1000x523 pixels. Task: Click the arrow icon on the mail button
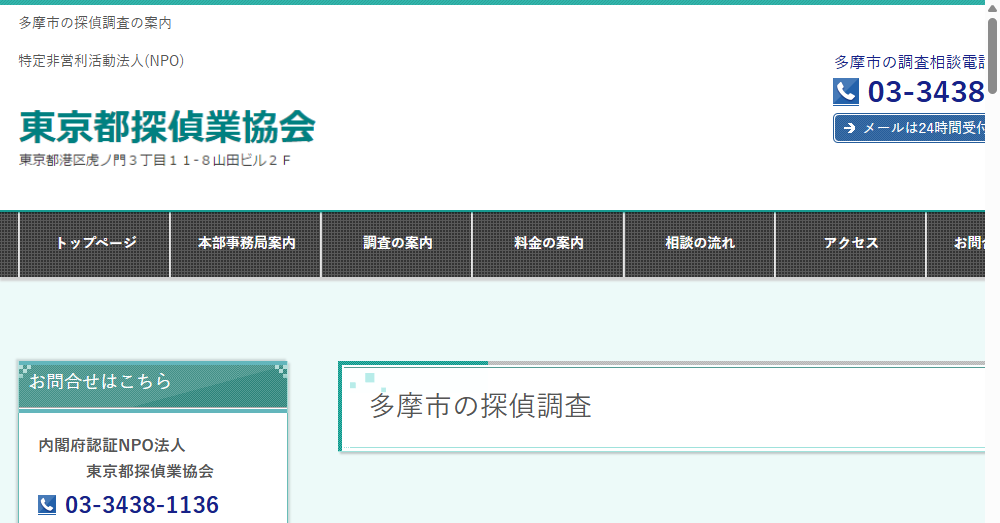coord(849,128)
